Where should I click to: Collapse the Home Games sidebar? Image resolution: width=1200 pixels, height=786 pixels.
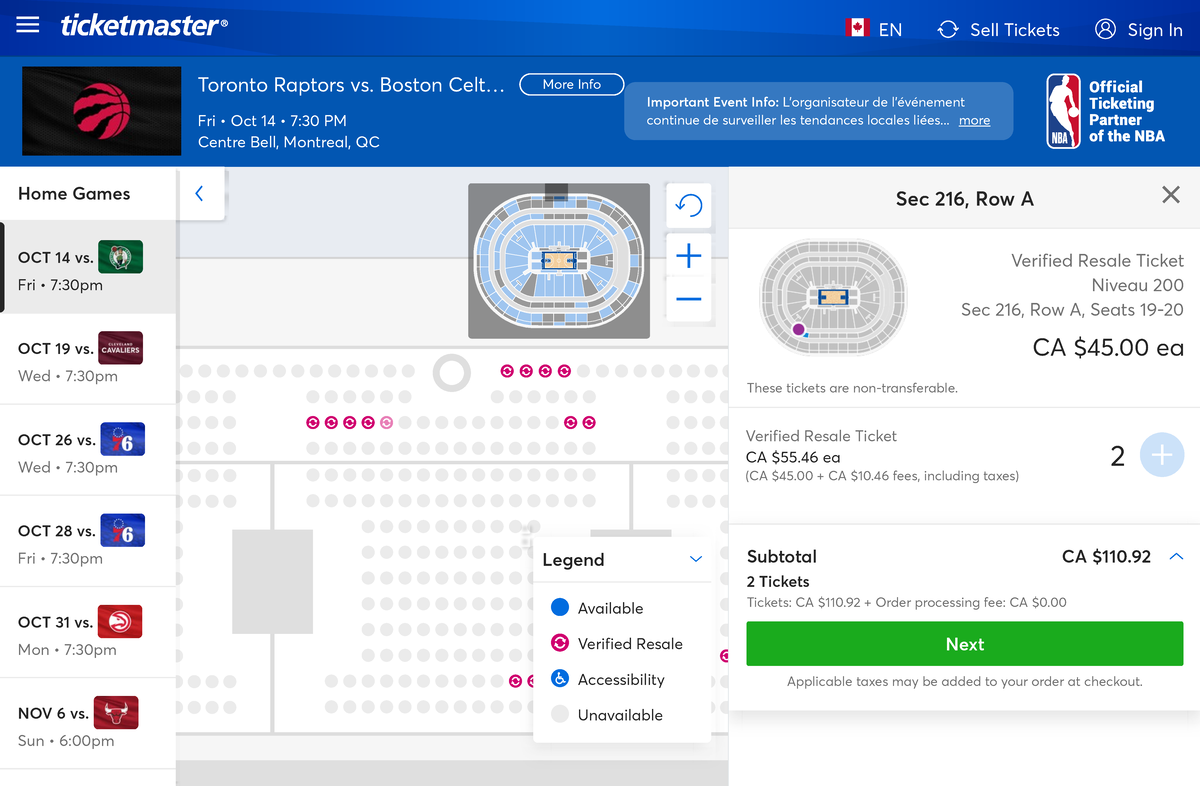pyautogui.click(x=199, y=194)
